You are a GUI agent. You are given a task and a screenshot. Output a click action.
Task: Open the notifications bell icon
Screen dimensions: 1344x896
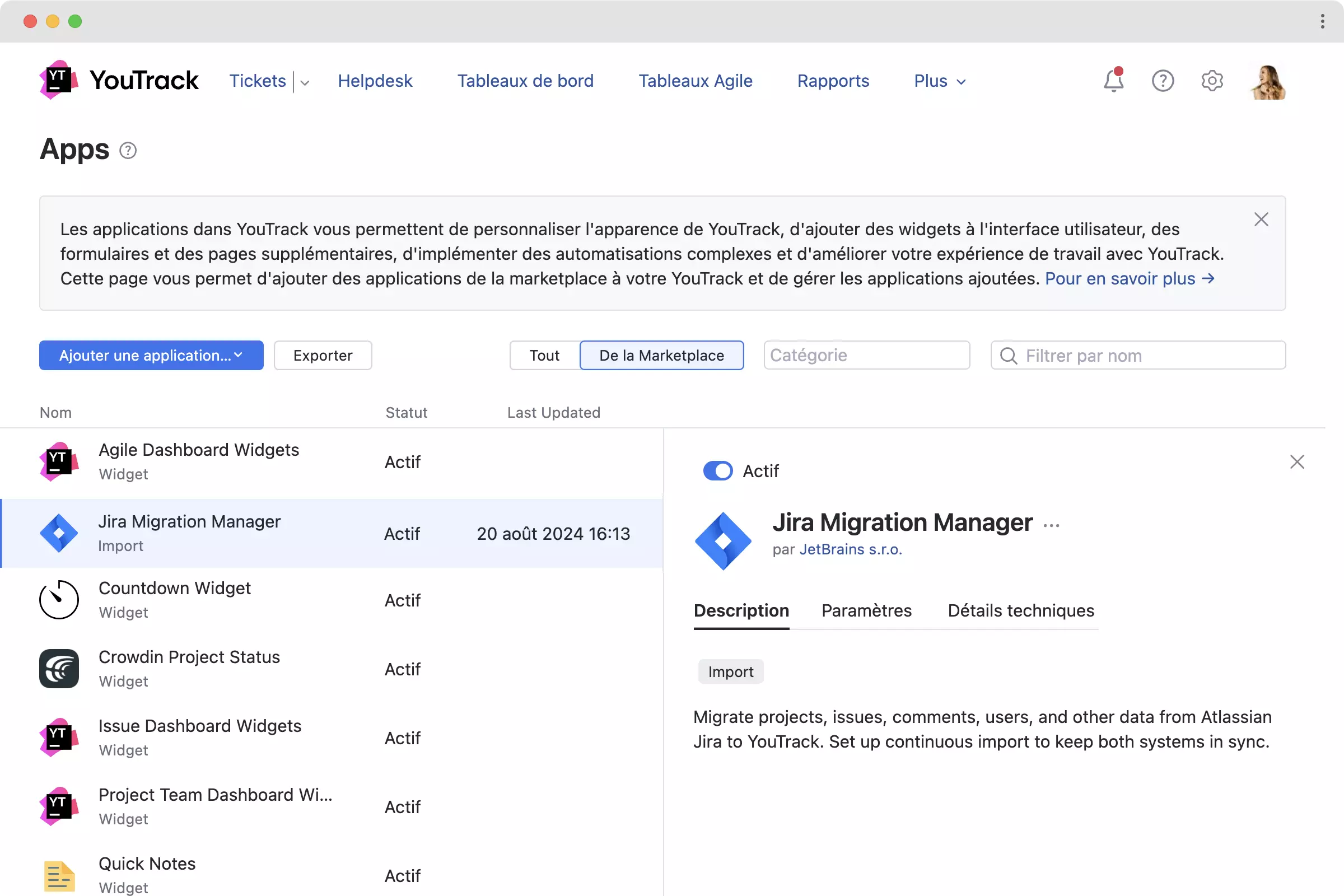[x=1113, y=81]
